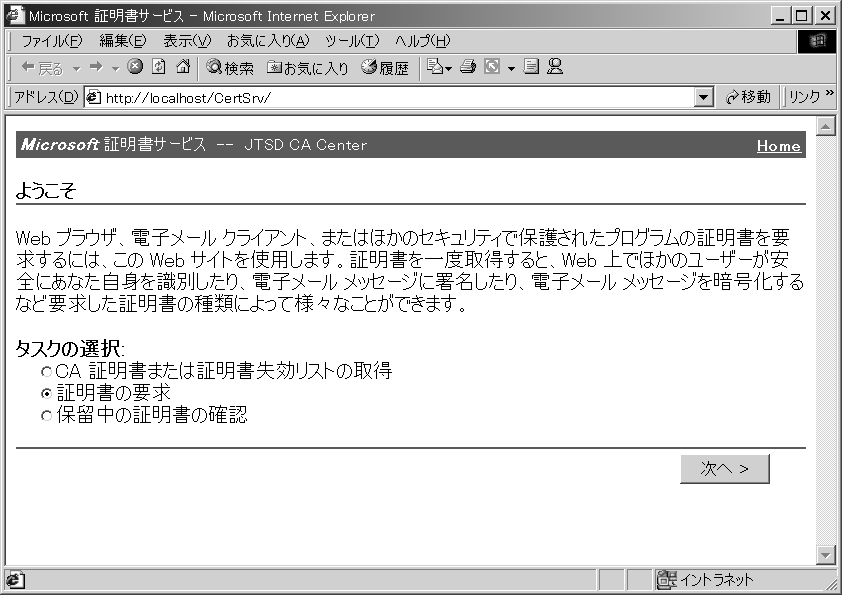Click the Stop loading icon
This screenshot has height=595, width=842.
[135, 67]
